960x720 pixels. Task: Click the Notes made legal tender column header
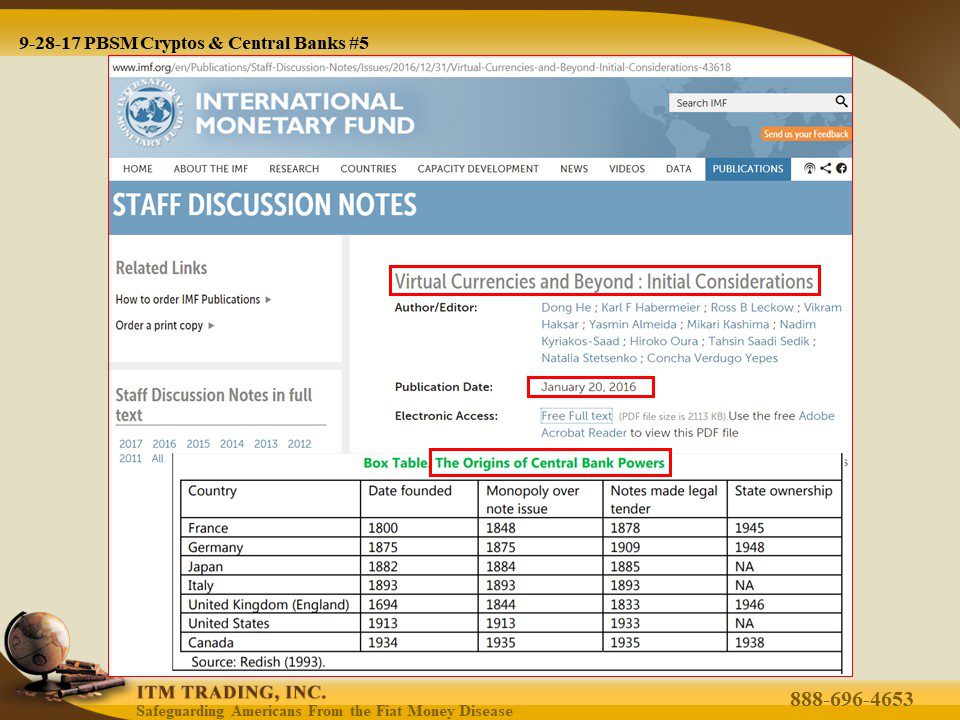(664, 500)
